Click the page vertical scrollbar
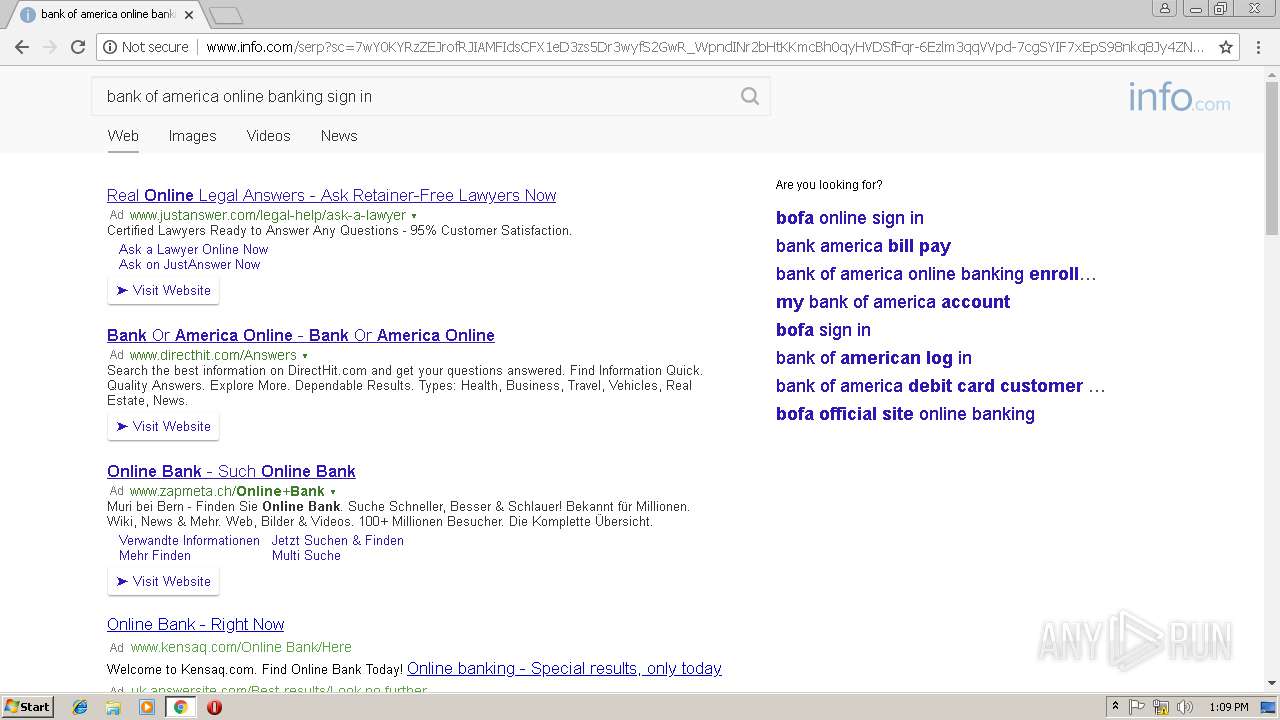 (x=1272, y=158)
